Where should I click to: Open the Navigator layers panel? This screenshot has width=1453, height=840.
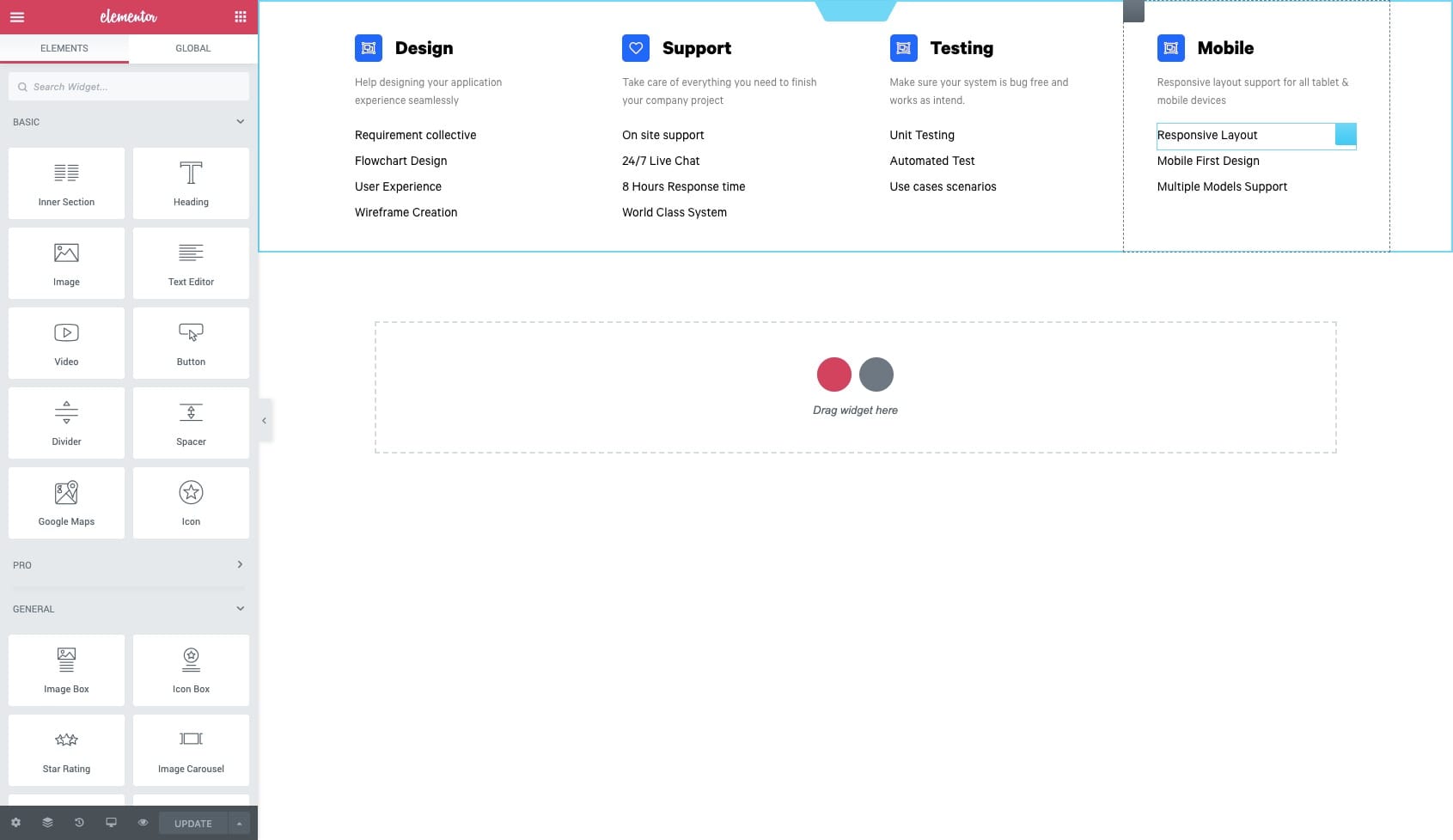pos(47,822)
